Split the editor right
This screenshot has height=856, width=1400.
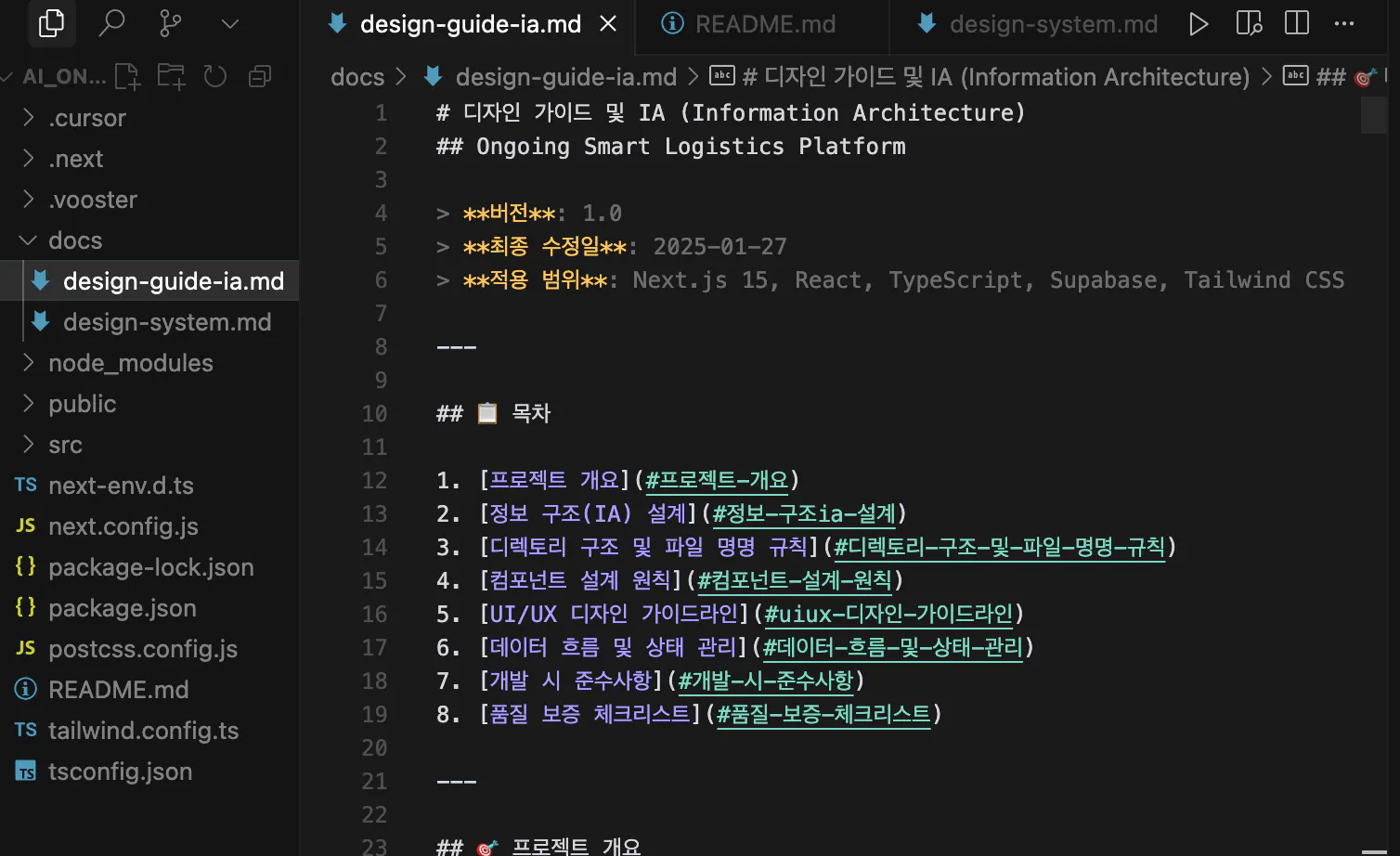1297,24
